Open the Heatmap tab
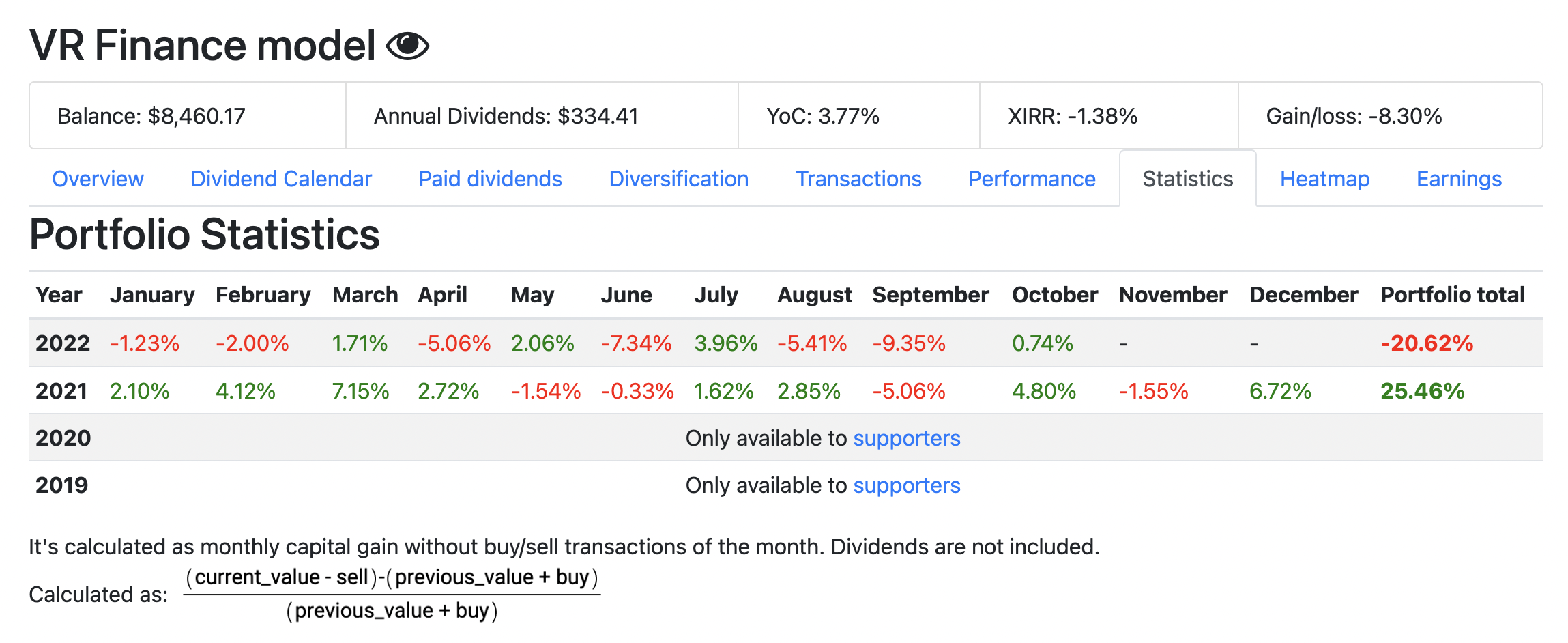 tap(1324, 179)
